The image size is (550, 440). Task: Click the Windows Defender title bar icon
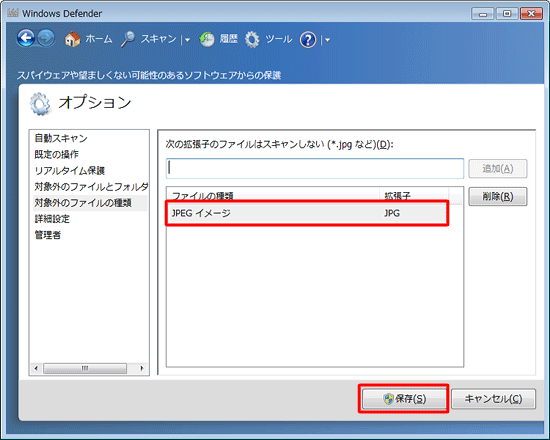point(13,13)
